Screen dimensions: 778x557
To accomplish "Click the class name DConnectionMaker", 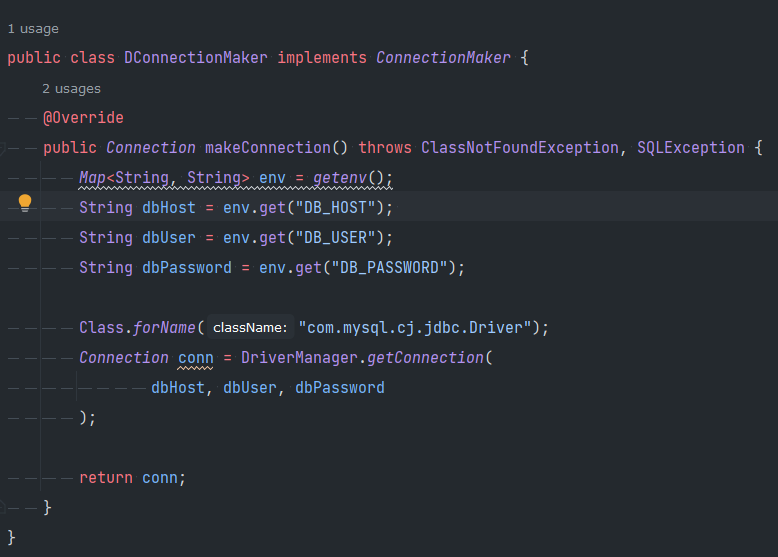I will (195, 58).
